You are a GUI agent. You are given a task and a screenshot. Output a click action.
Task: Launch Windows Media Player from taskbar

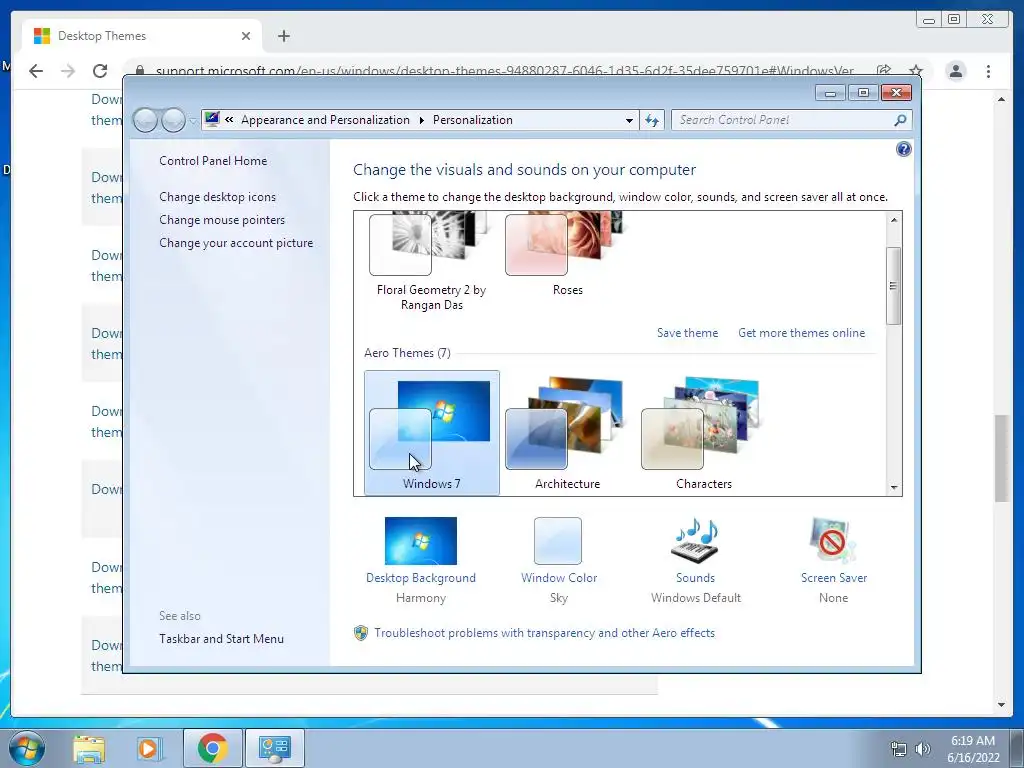click(149, 748)
